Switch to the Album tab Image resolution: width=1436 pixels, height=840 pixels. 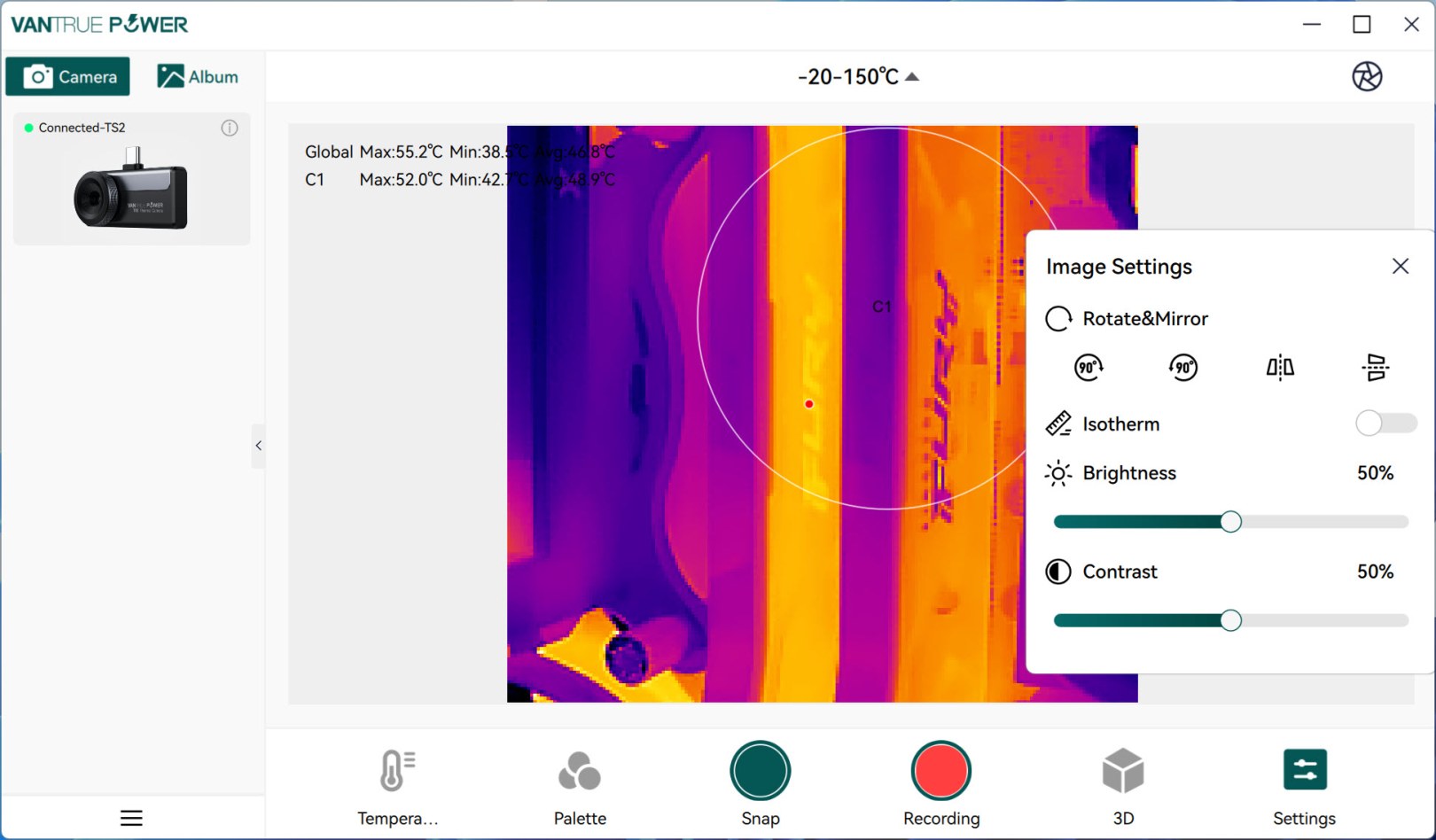point(198,77)
